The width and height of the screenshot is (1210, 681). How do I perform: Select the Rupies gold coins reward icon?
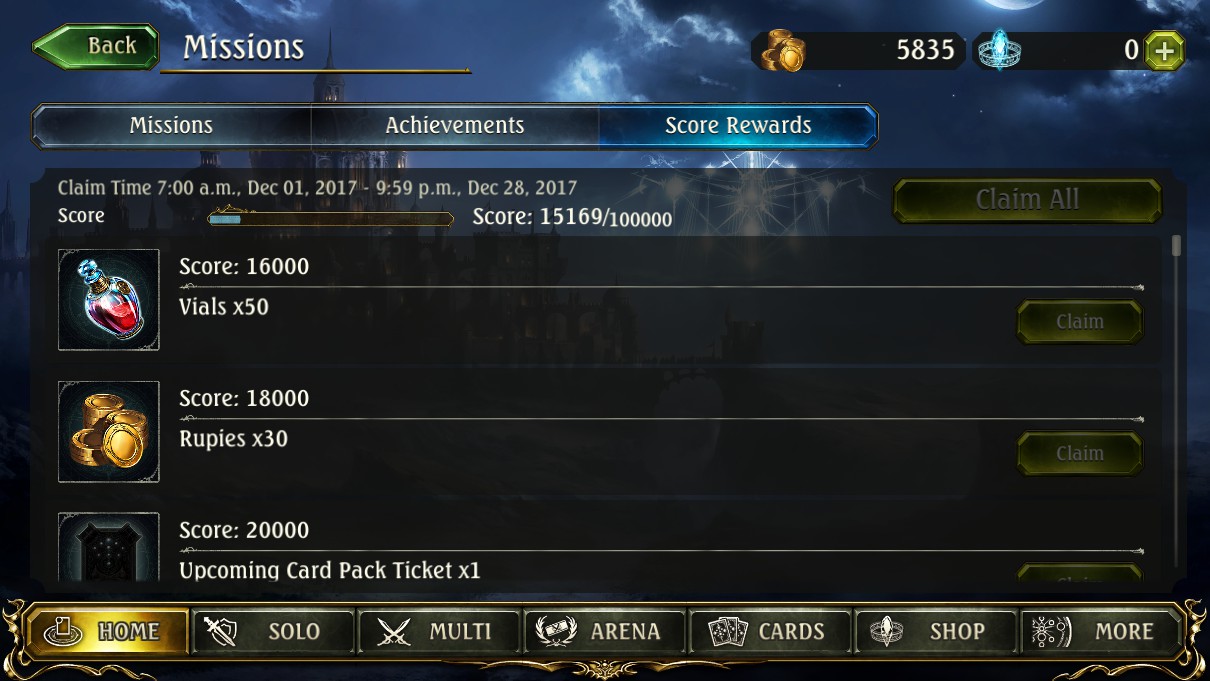click(109, 432)
